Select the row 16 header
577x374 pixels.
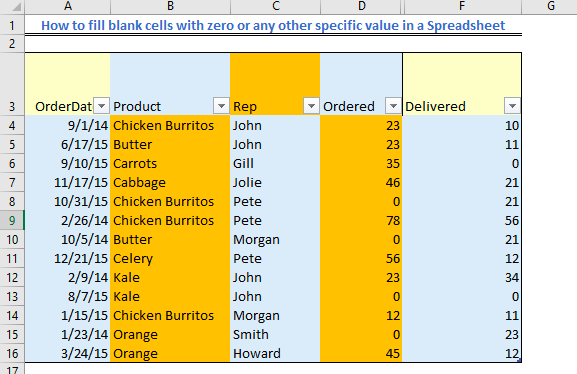pos(12,353)
